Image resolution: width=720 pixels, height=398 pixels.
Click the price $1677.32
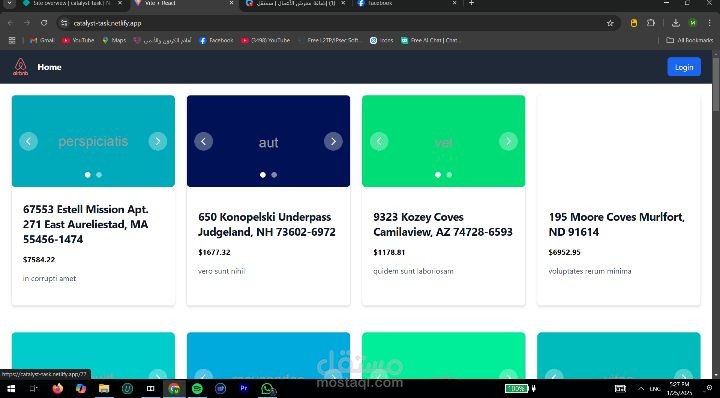coord(214,252)
